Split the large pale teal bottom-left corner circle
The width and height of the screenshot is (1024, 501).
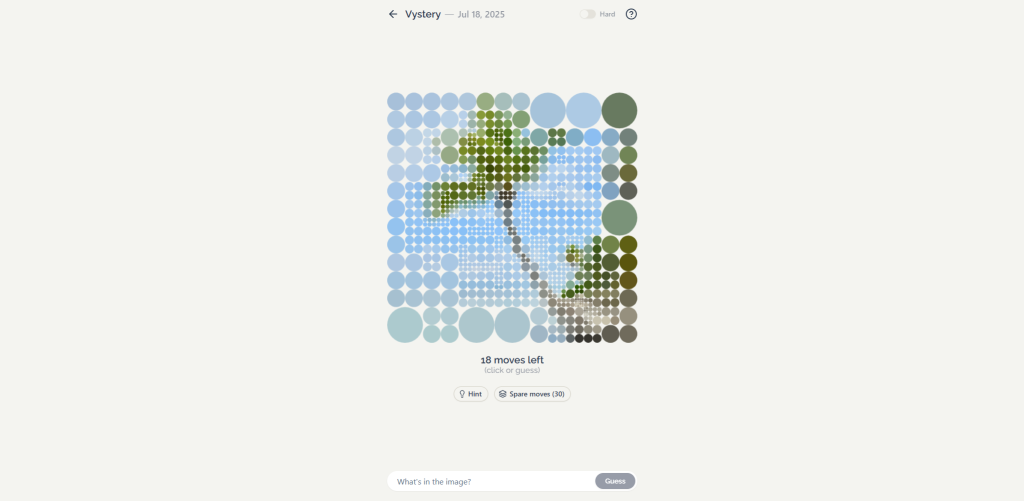click(405, 325)
